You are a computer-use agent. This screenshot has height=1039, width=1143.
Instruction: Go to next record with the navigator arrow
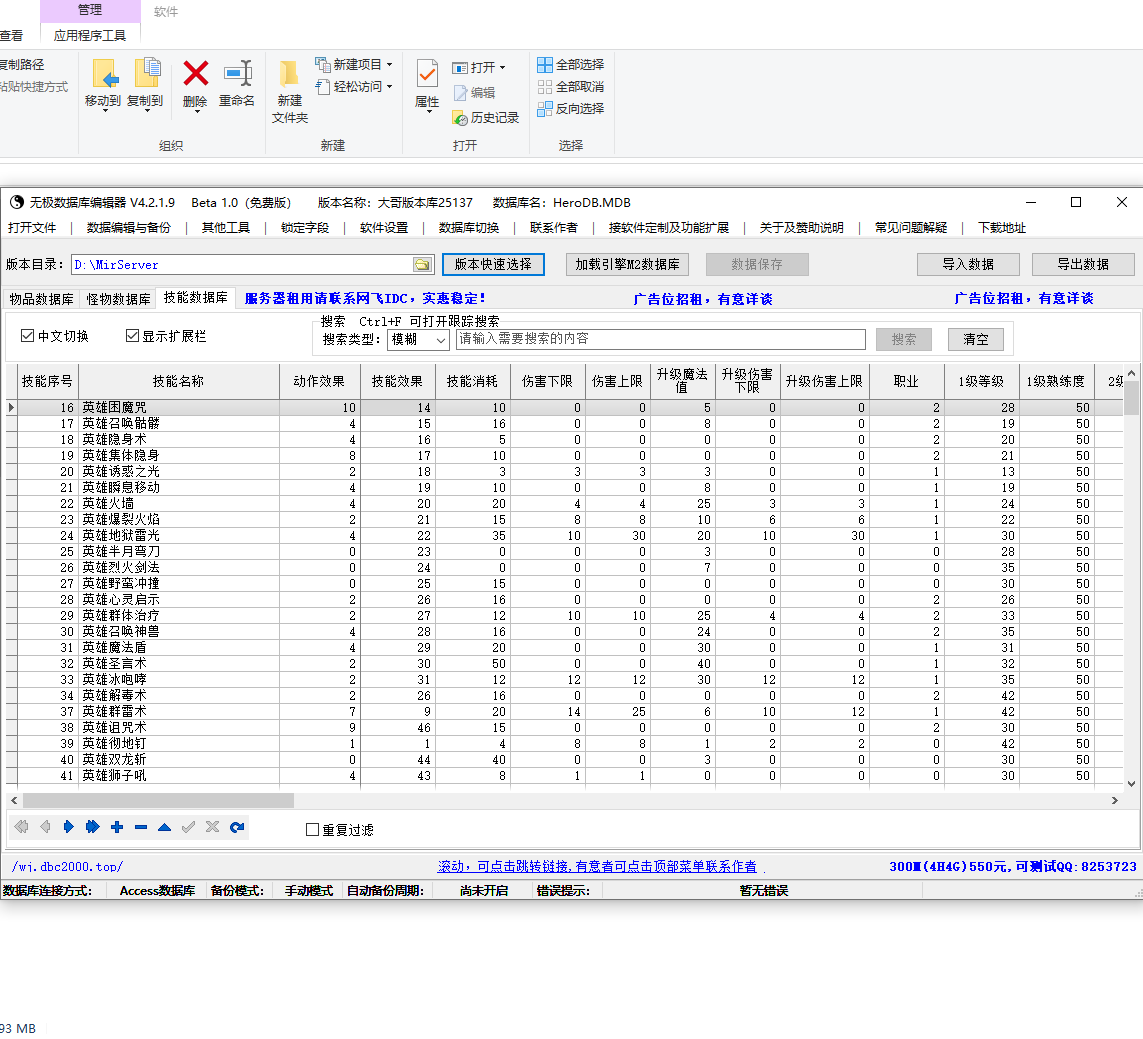tap(69, 827)
